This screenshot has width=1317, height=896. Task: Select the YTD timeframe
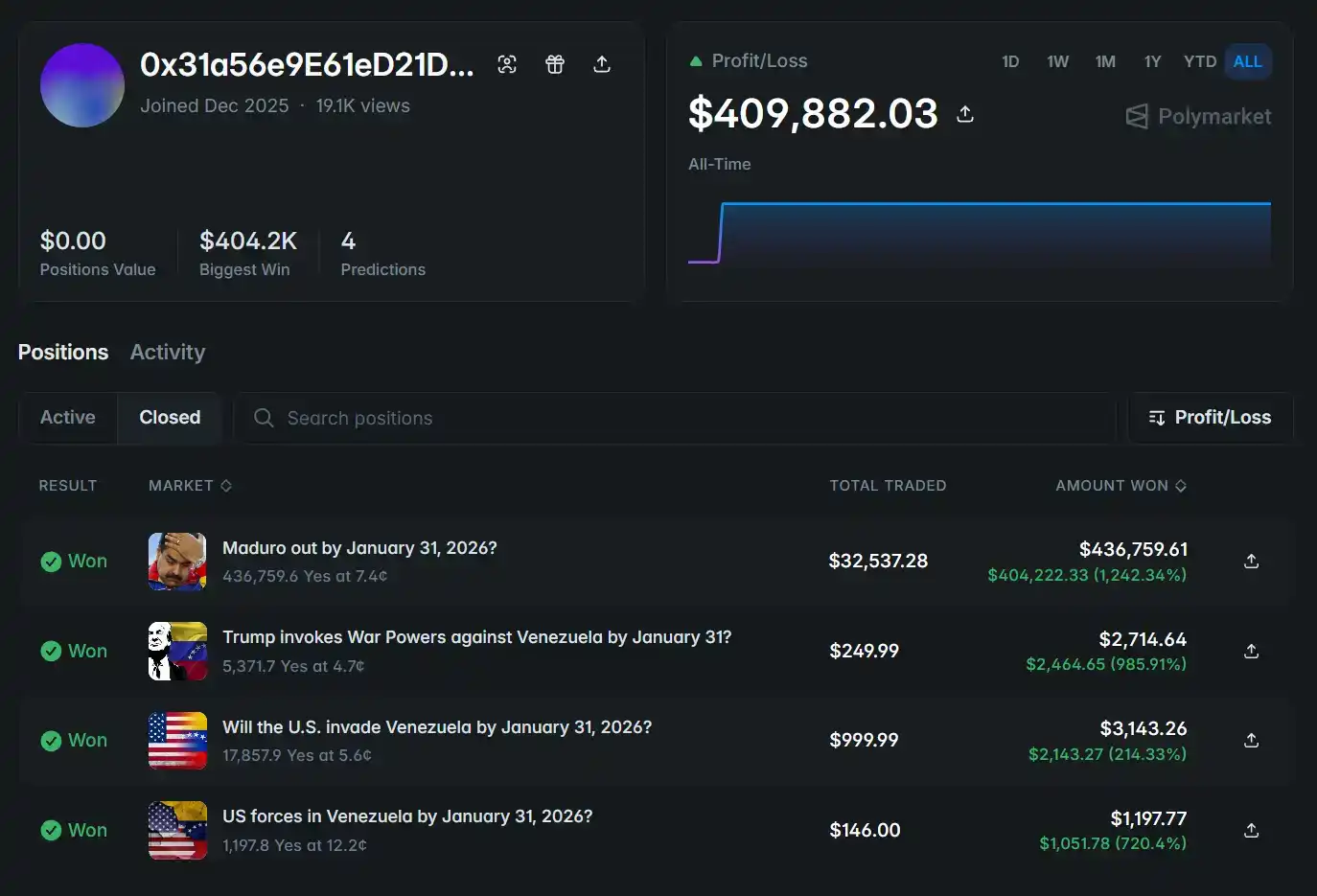tap(1199, 61)
